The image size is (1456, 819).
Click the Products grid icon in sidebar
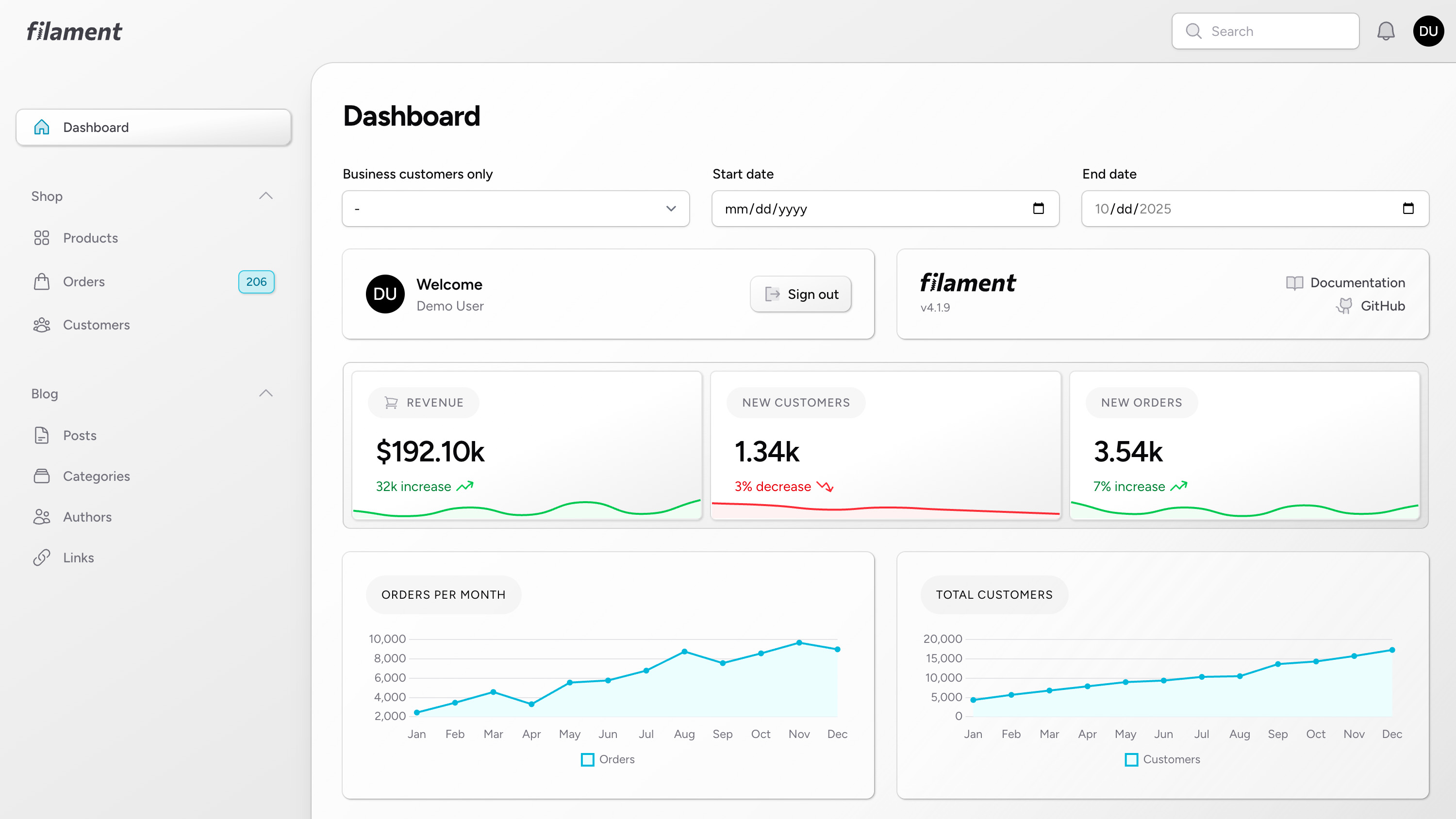41,238
